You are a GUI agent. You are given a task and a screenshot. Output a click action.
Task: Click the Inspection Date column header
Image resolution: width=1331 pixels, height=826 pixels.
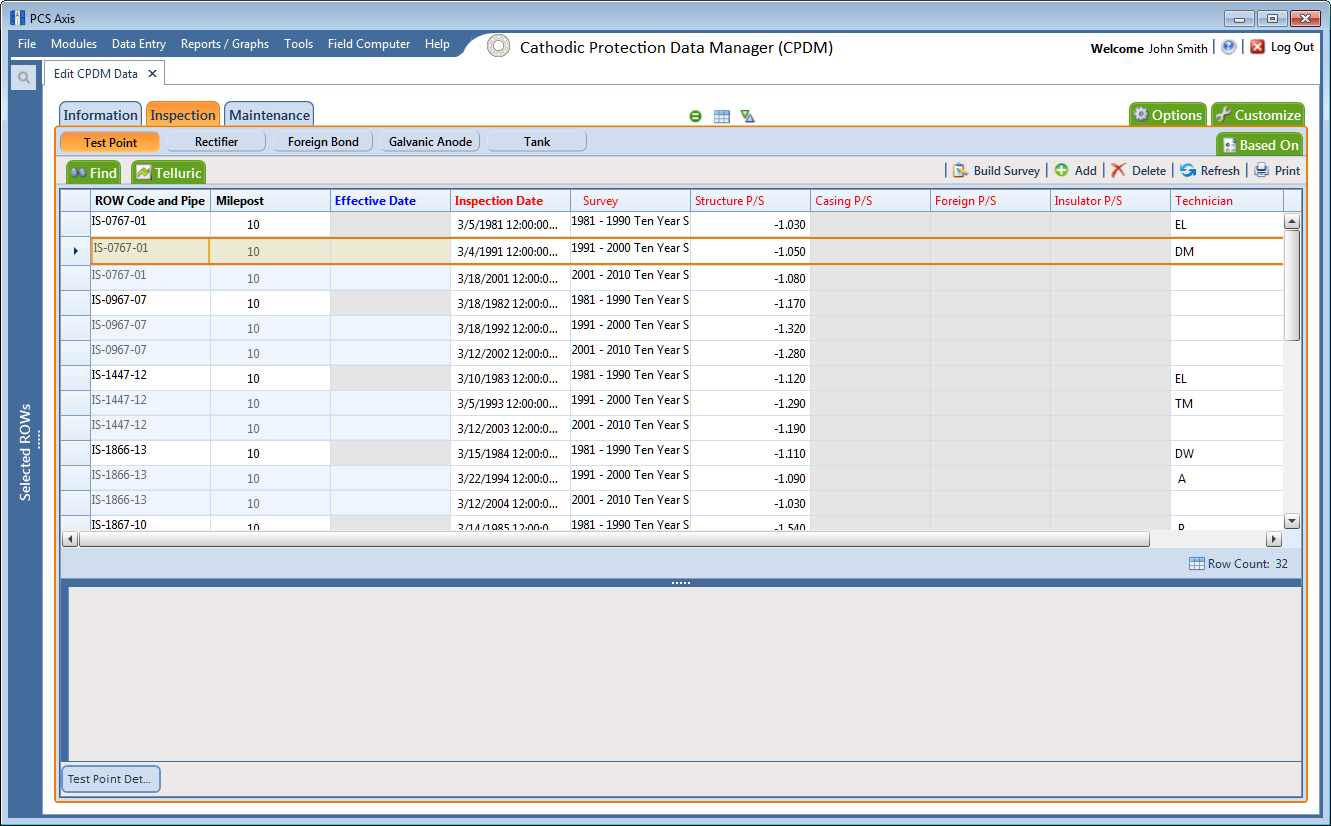click(x=510, y=201)
